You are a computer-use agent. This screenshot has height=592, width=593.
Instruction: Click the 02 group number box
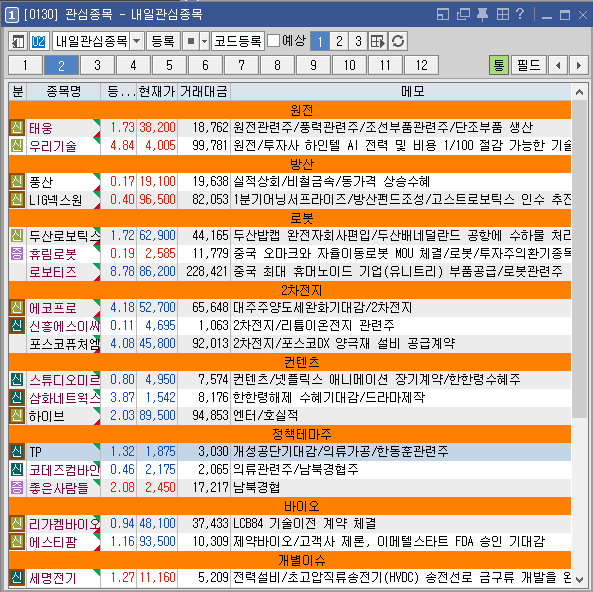(39, 41)
